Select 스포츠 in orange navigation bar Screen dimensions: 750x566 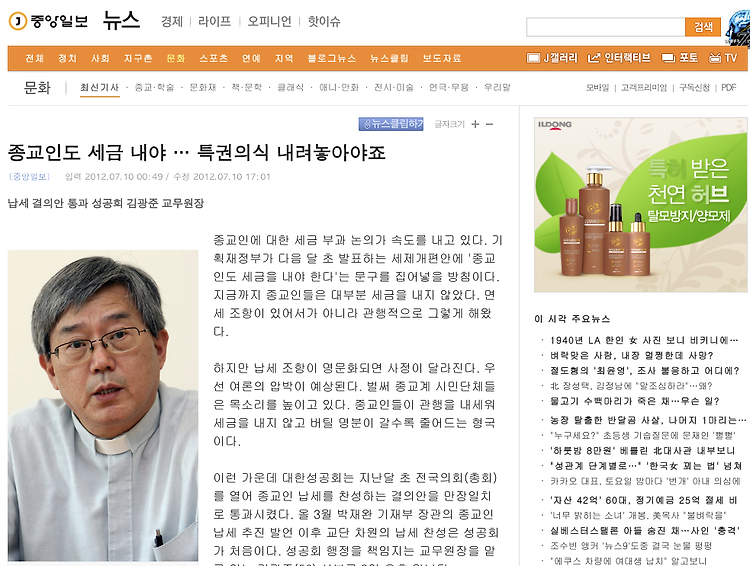(213, 58)
